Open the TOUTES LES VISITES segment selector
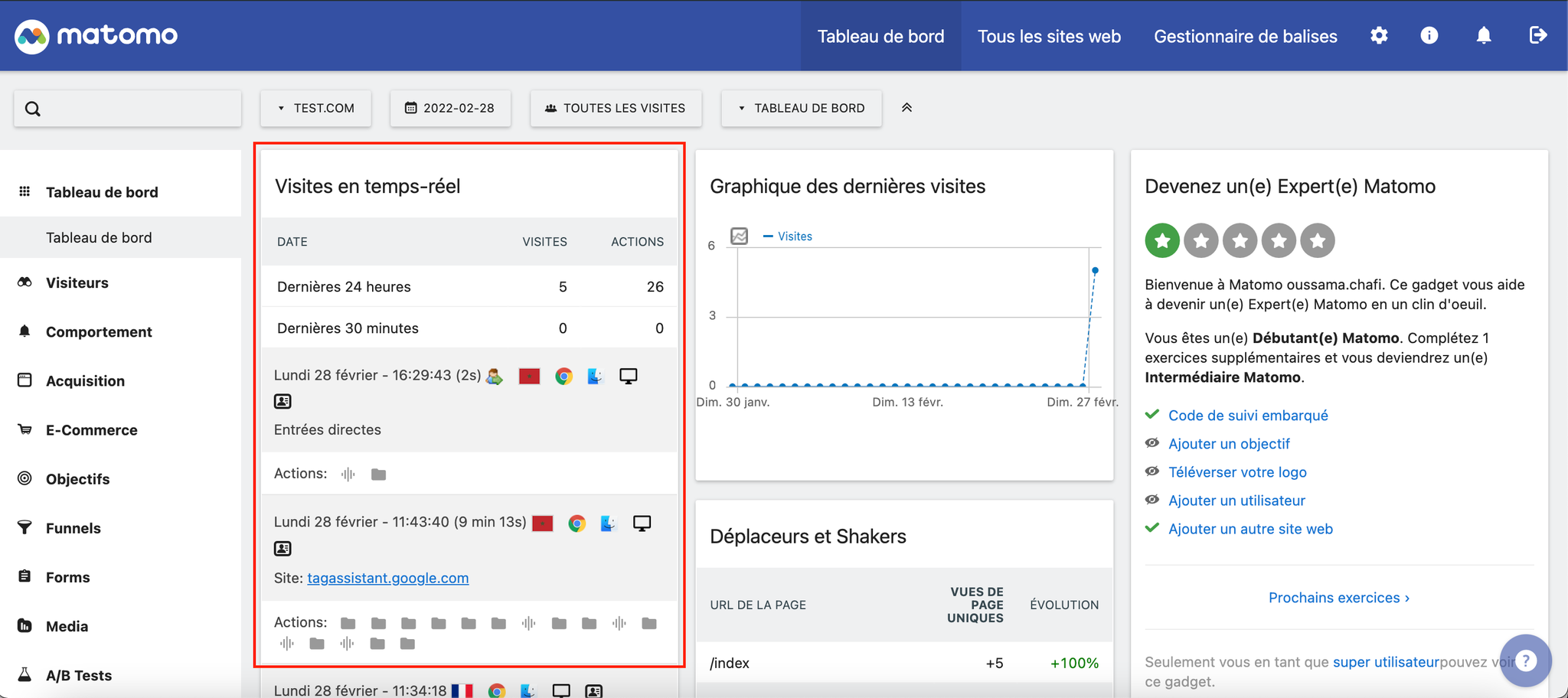This screenshot has height=698, width=1568. click(616, 108)
